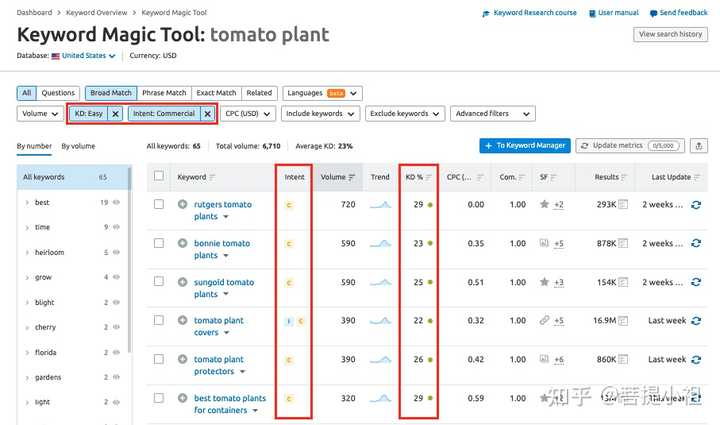Viewport: 720px width, 425px height.
Task: Click link SERP feature for tomato plant covers
Action: click(x=544, y=320)
